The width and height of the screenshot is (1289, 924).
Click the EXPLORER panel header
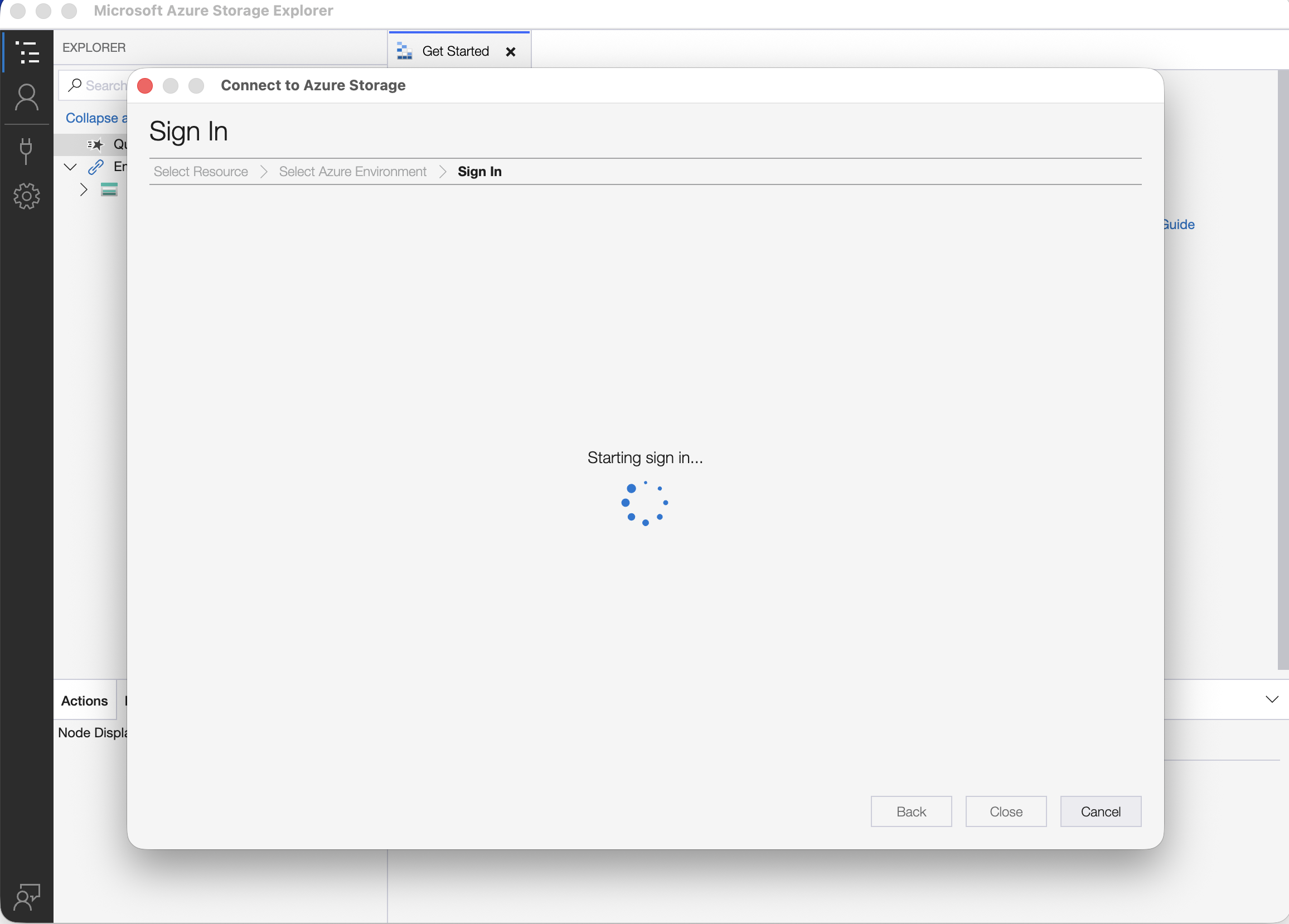pyautogui.click(x=94, y=48)
